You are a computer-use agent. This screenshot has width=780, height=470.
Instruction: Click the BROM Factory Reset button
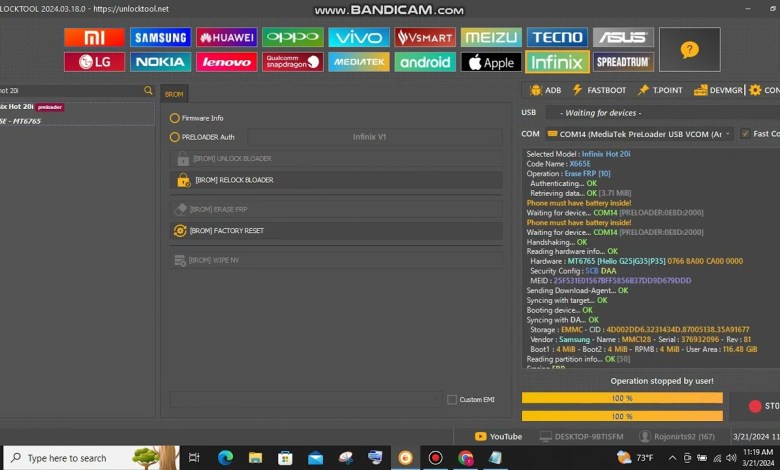click(336, 230)
